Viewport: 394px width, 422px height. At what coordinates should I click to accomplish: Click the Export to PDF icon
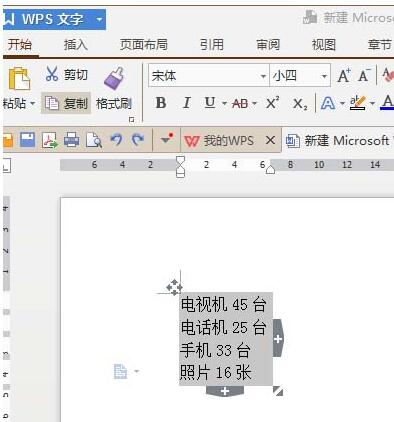coord(50,140)
